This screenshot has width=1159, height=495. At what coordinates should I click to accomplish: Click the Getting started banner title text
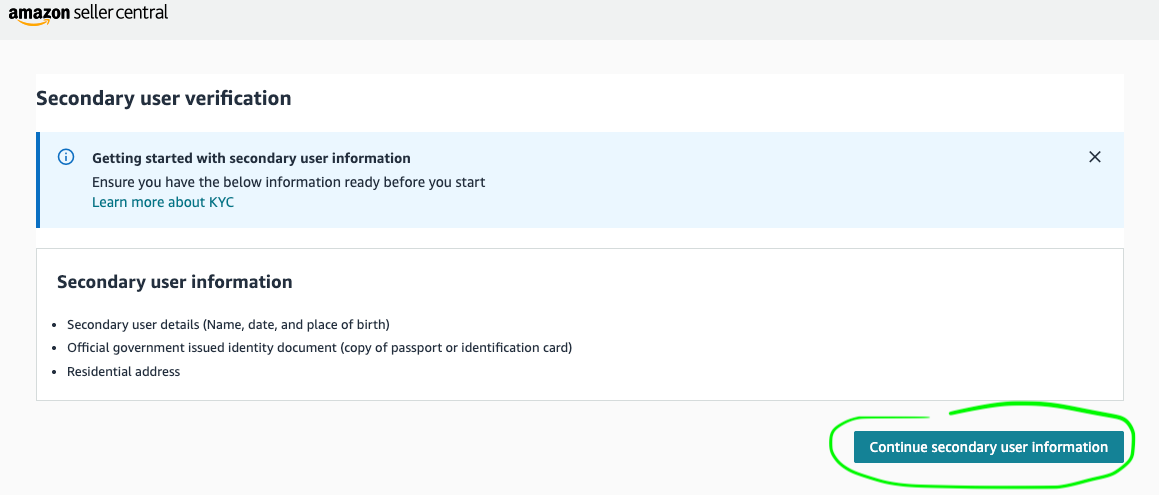click(251, 158)
